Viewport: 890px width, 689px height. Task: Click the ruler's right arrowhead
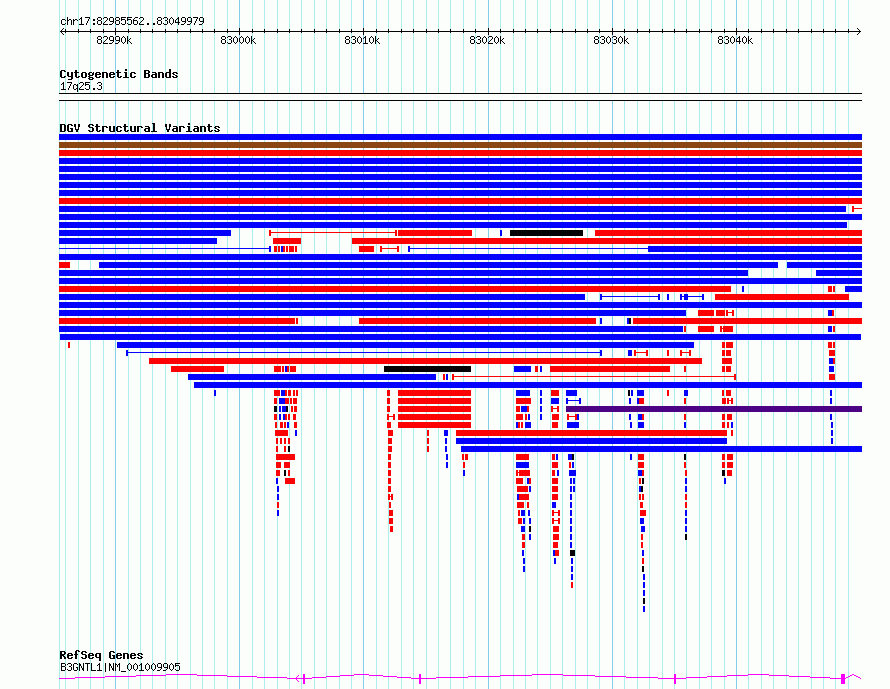point(859,31)
